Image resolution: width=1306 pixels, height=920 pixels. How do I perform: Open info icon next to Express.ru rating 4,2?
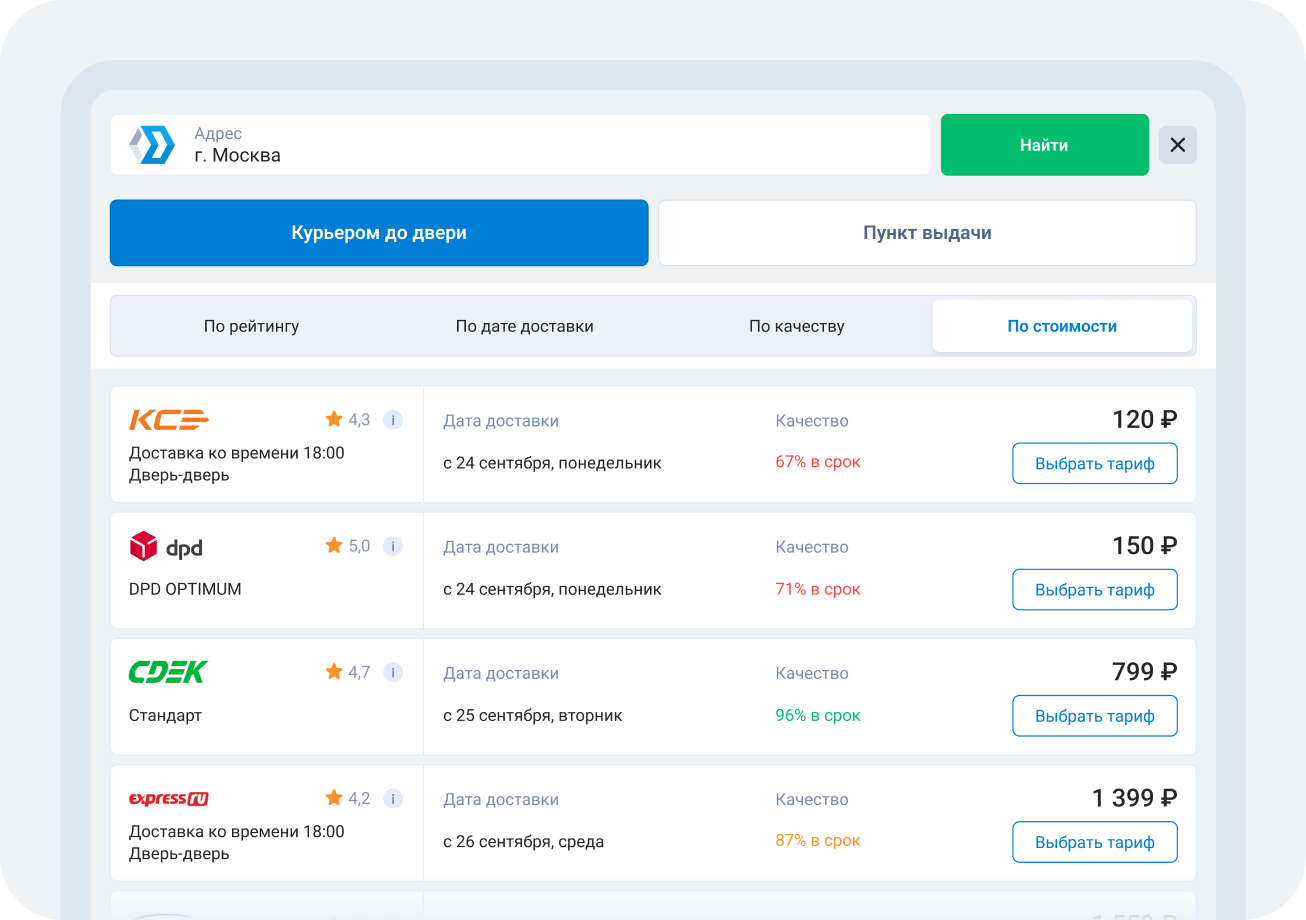point(393,798)
